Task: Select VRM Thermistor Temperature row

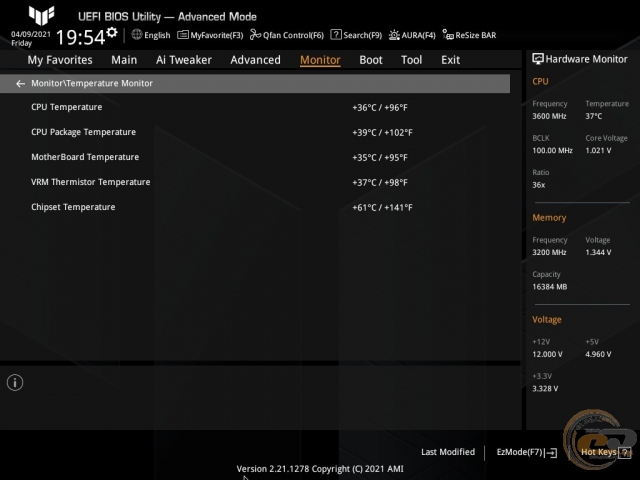Action: [x=255, y=182]
